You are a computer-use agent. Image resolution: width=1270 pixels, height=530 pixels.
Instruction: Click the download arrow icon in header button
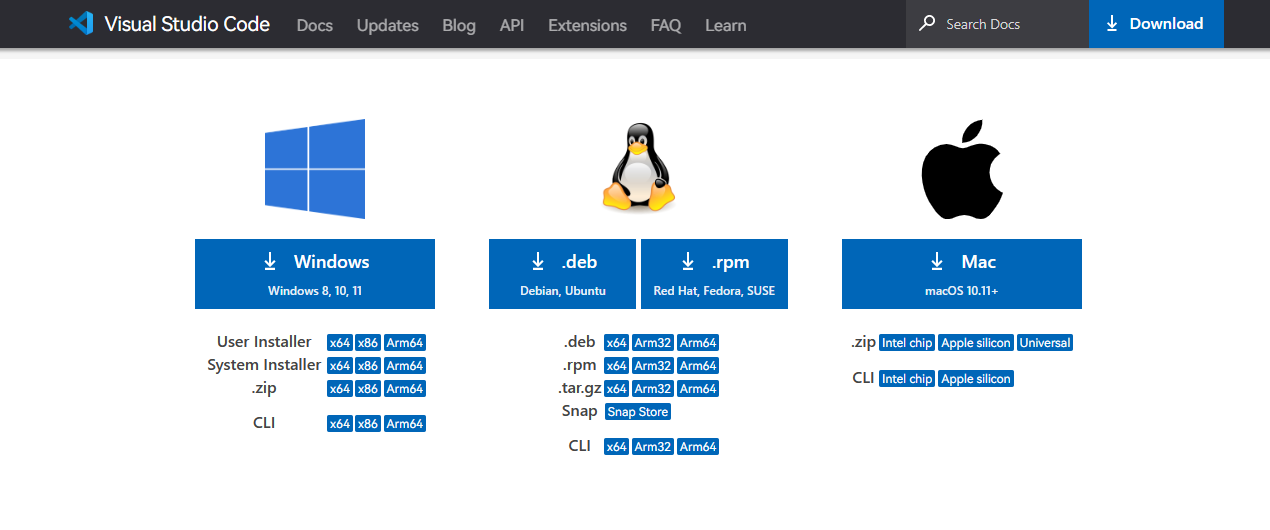tap(1112, 24)
